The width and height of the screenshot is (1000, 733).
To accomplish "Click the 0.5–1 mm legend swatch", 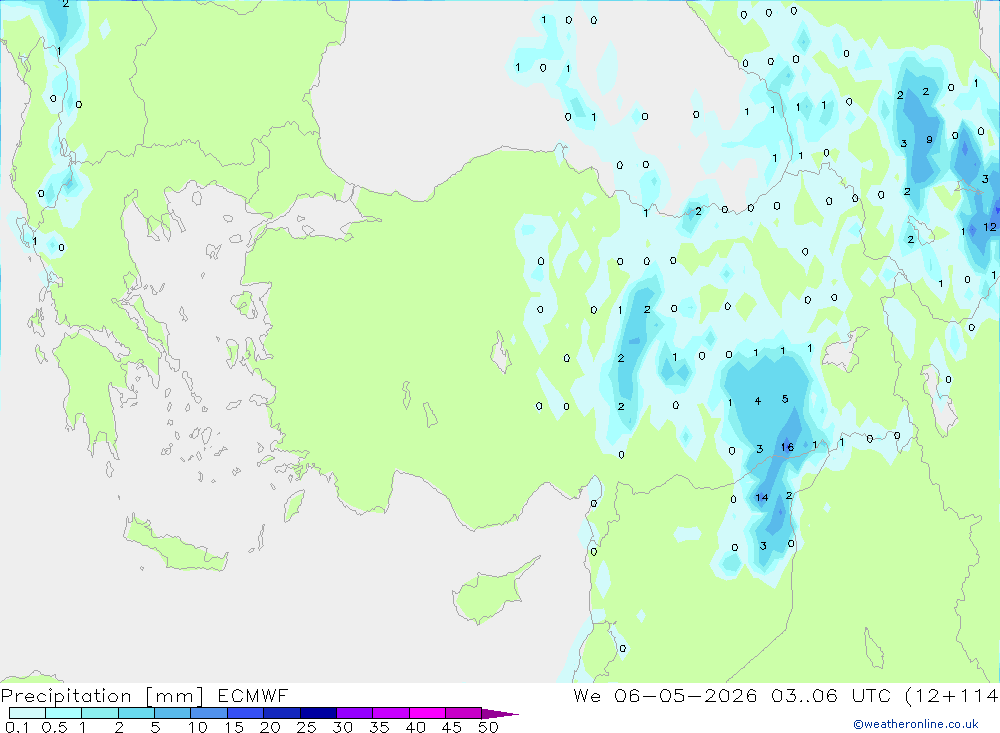I will [64, 713].
